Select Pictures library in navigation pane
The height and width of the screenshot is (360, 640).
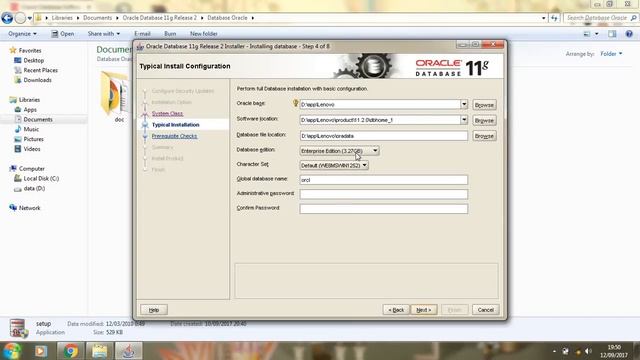click(33, 139)
